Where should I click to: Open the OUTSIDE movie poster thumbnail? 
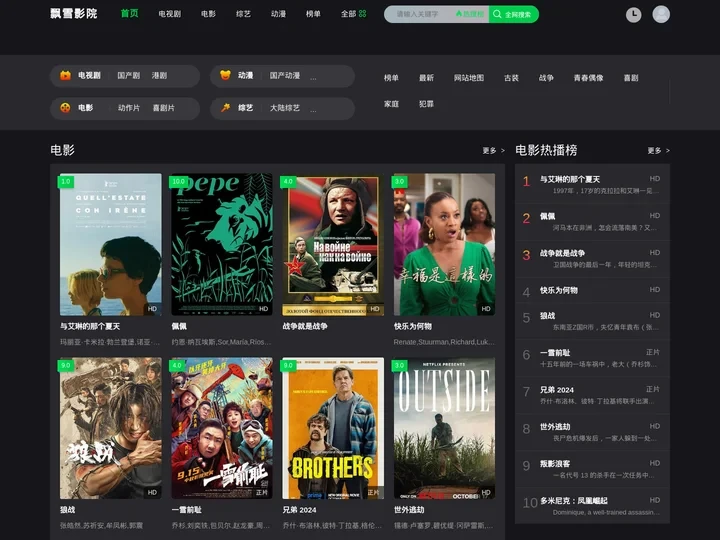tap(444, 429)
